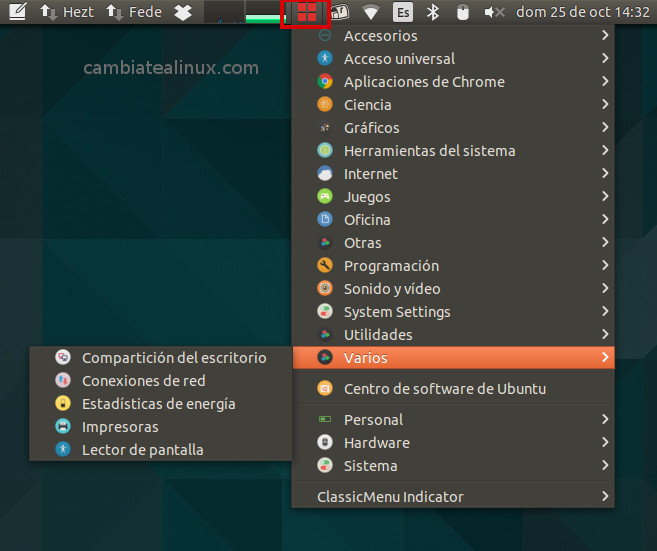This screenshot has width=657, height=551.
Task: Open the Es keyboard layout indicator
Action: [x=403, y=12]
